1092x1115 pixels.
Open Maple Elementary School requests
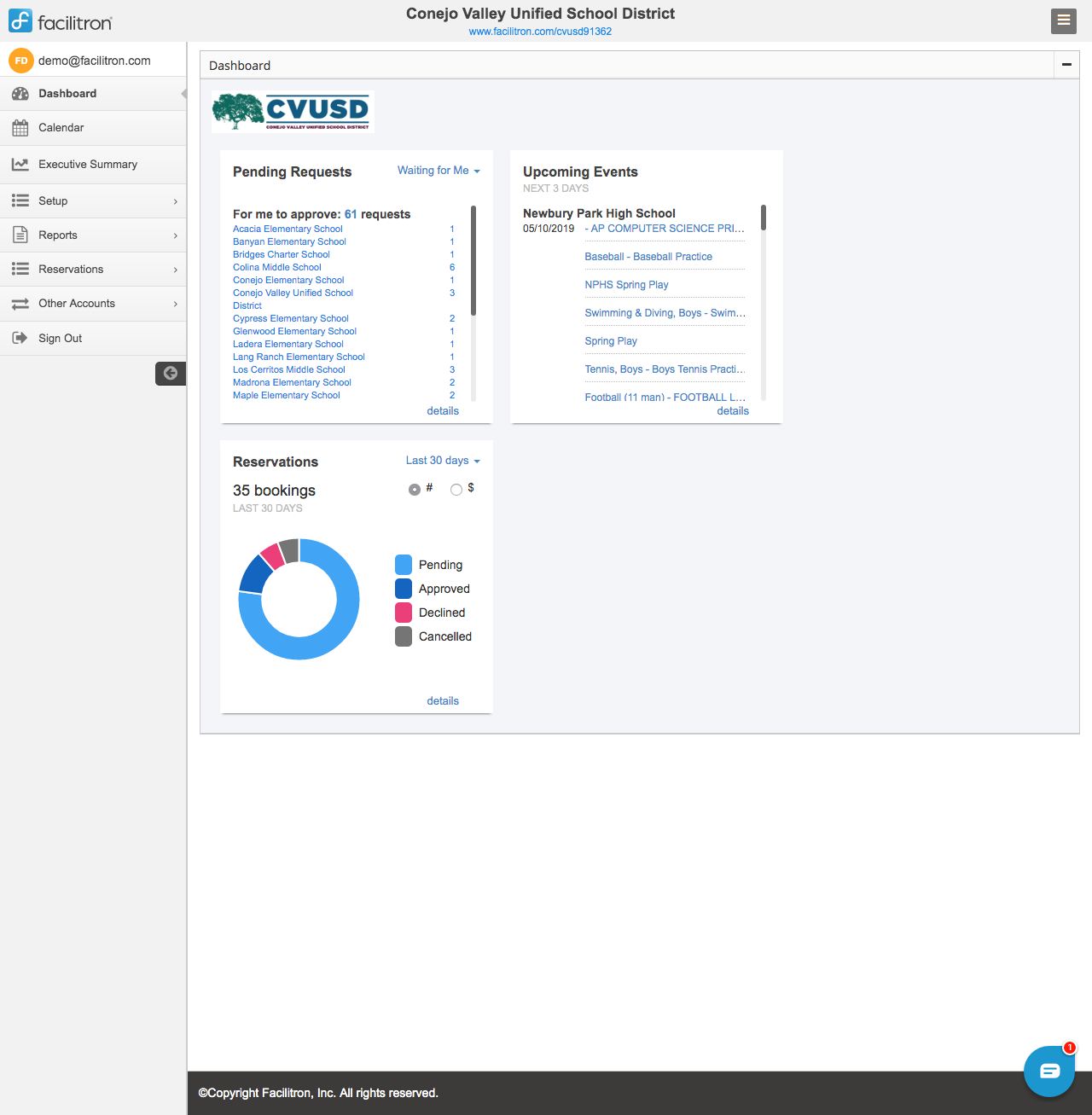point(287,395)
